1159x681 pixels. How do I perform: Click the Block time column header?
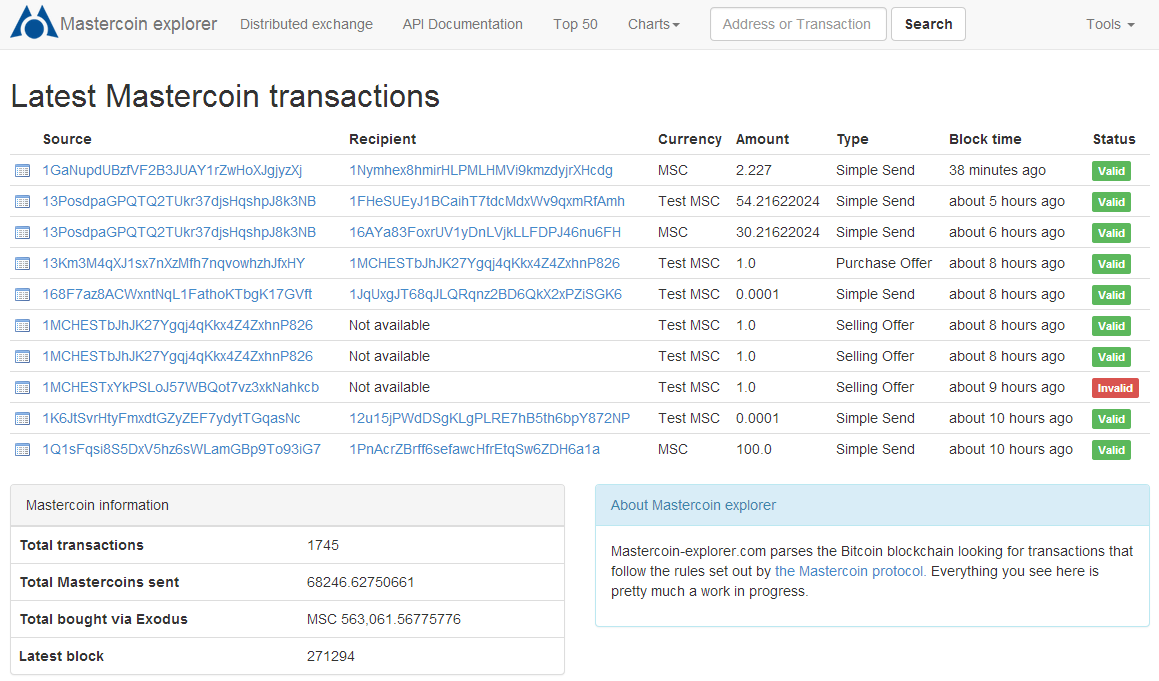[x=985, y=139]
